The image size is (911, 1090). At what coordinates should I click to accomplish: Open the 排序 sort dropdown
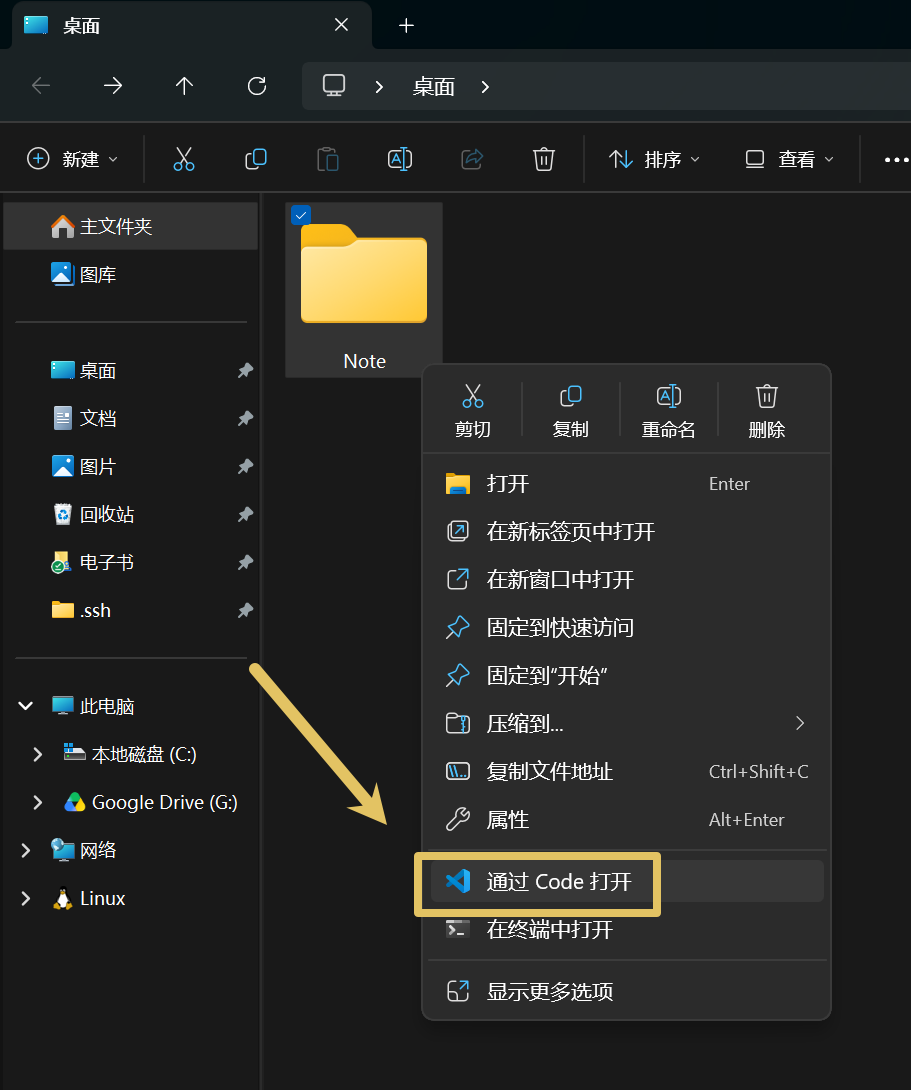pos(655,159)
